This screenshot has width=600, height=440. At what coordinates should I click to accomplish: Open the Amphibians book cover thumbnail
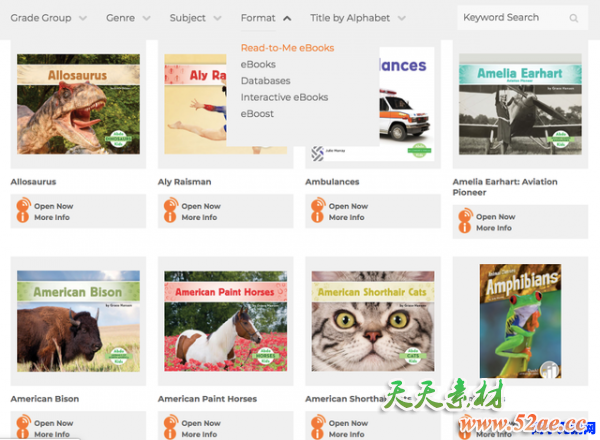520,321
